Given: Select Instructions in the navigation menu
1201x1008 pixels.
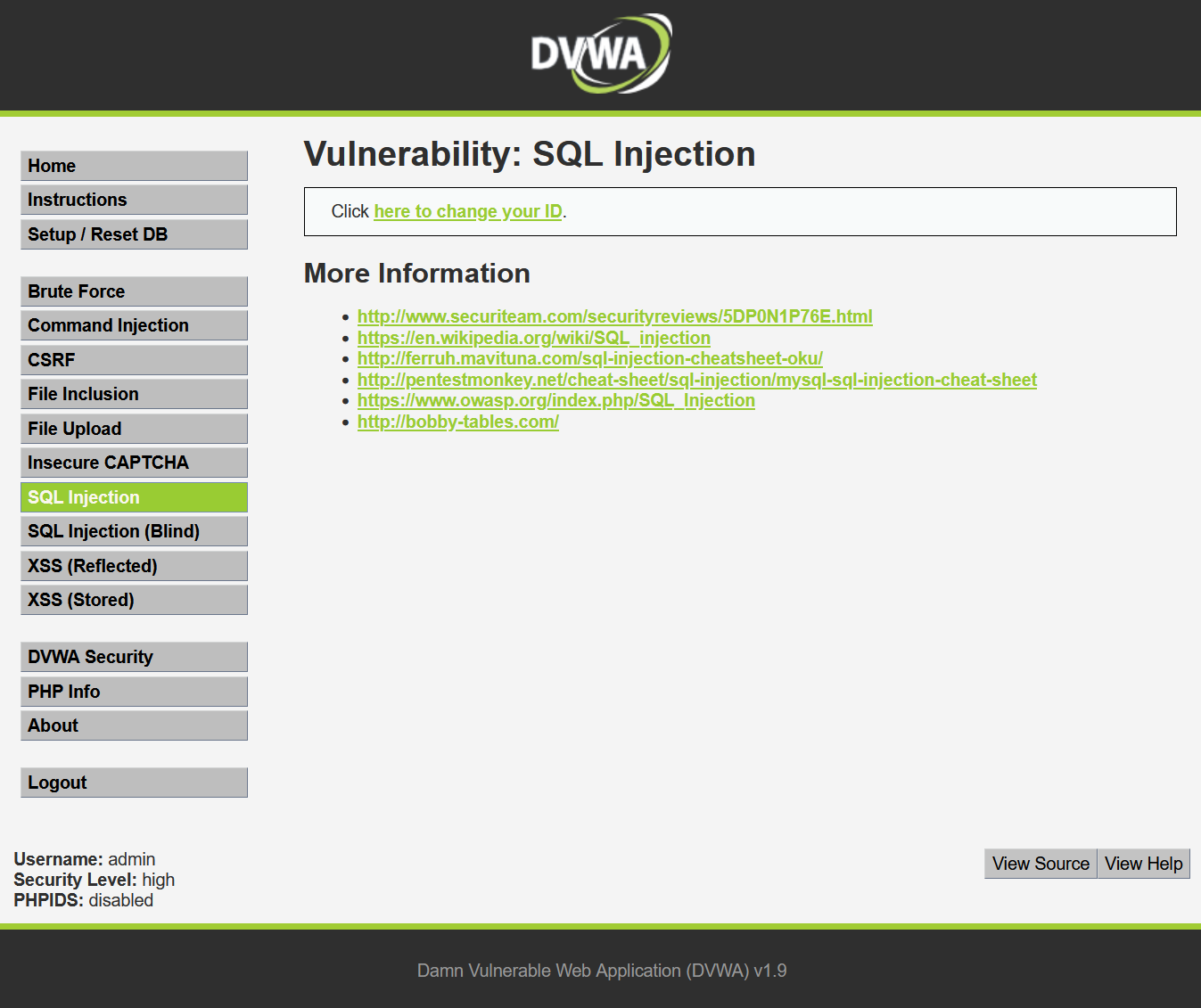Looking at the screenshot, I should (x=133, y=199).
